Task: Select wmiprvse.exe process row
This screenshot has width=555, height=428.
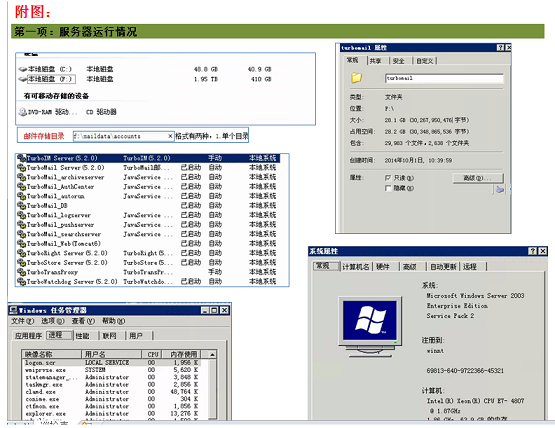Action: click(112, 370)
